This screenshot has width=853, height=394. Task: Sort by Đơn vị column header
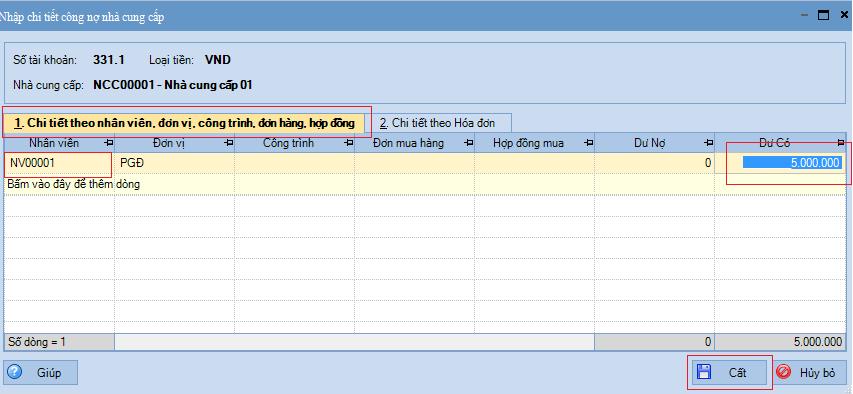point(174,143)
